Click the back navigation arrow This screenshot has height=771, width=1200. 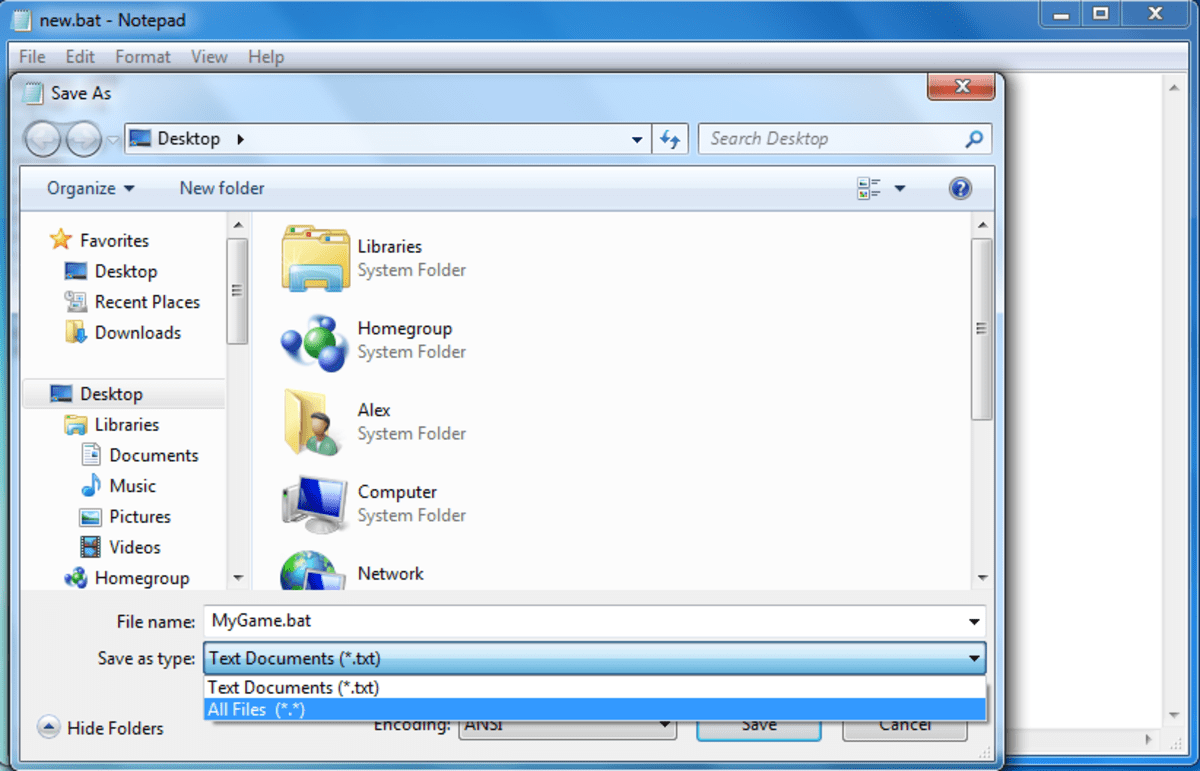42,140
